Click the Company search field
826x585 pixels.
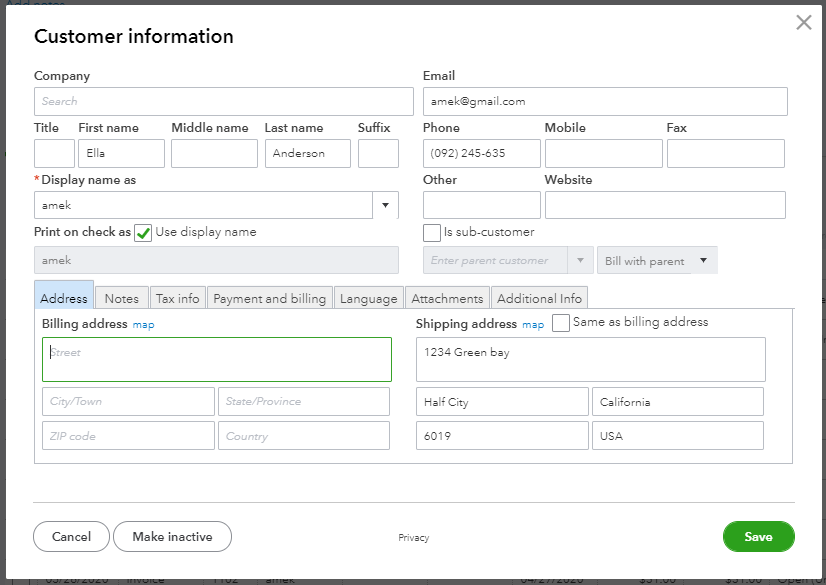pos(223,101)
